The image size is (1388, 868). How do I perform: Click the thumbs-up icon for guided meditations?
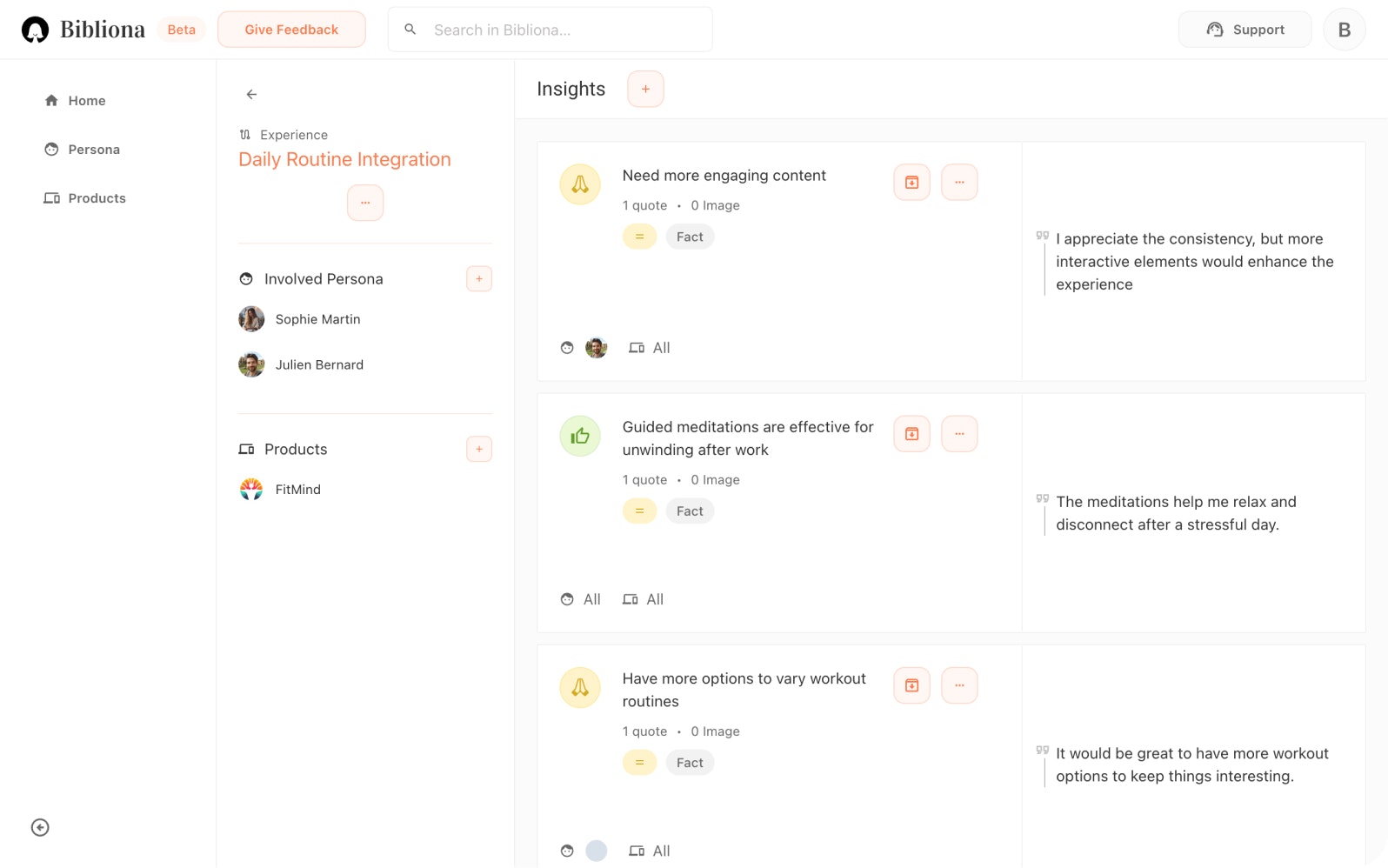580,436
